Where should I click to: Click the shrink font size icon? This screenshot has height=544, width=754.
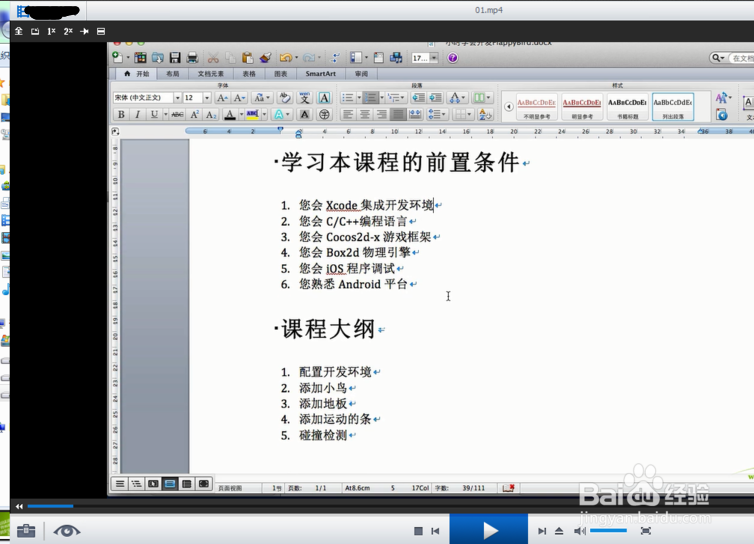point(239,98)
